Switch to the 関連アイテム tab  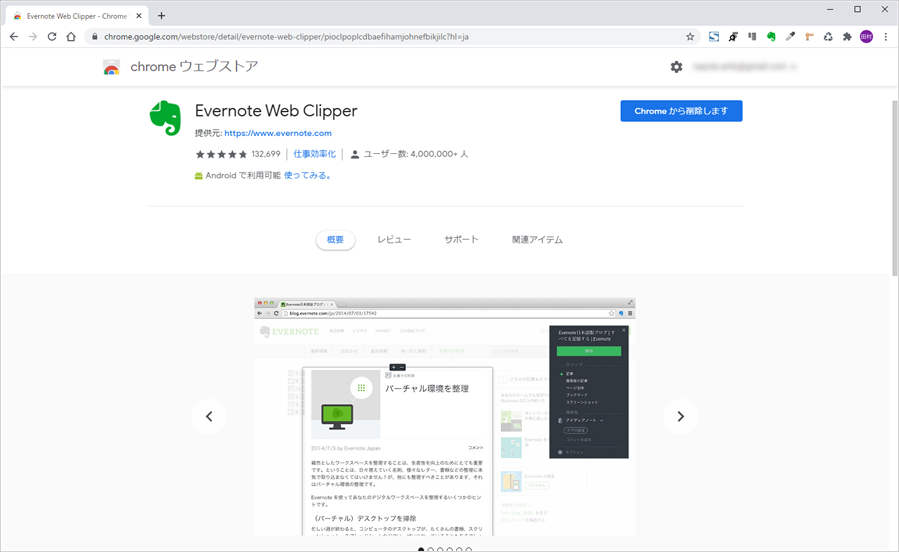[x=537, y=240]
